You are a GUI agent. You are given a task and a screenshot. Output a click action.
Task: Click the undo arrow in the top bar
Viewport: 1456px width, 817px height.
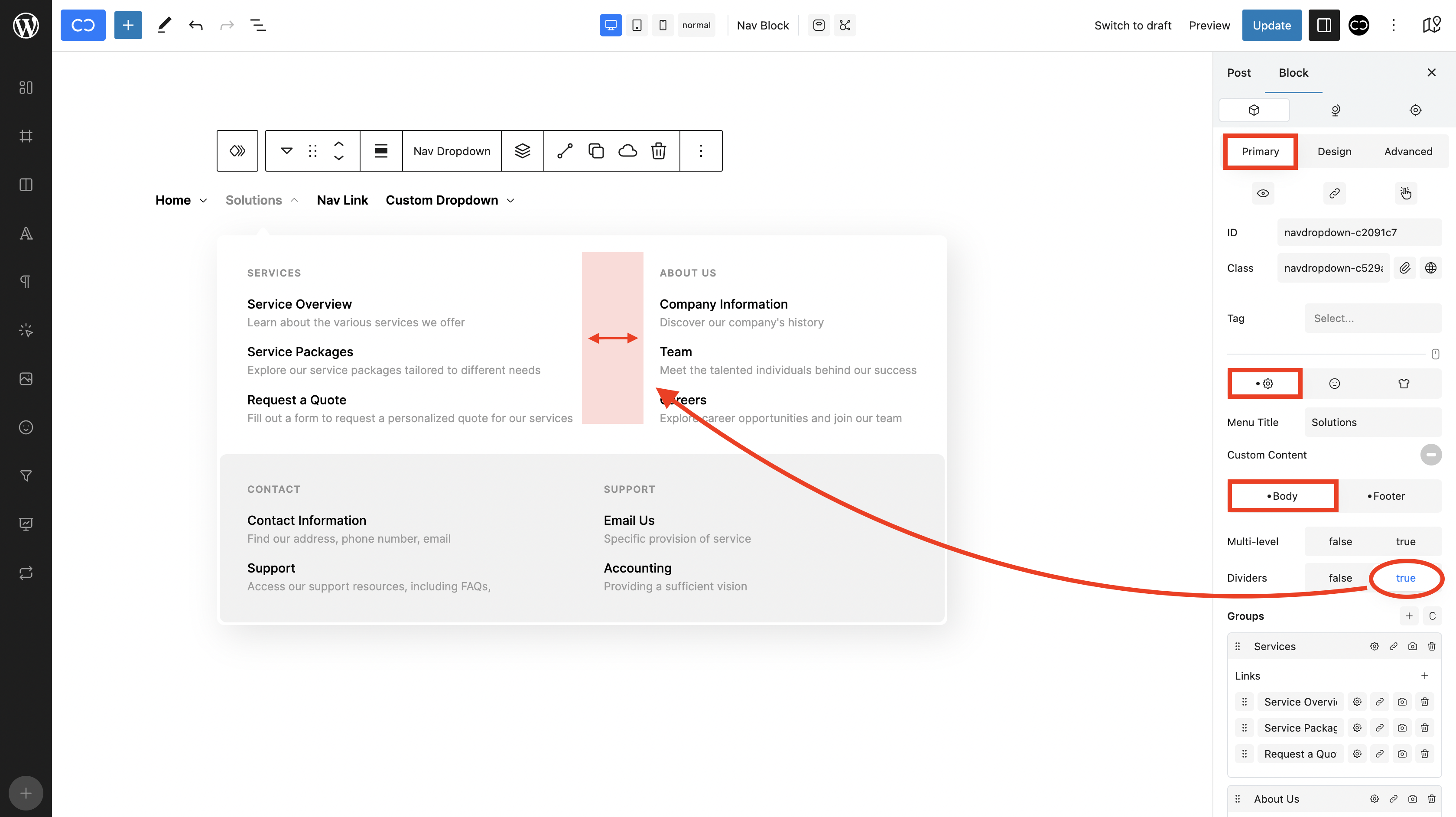point(195,26)
